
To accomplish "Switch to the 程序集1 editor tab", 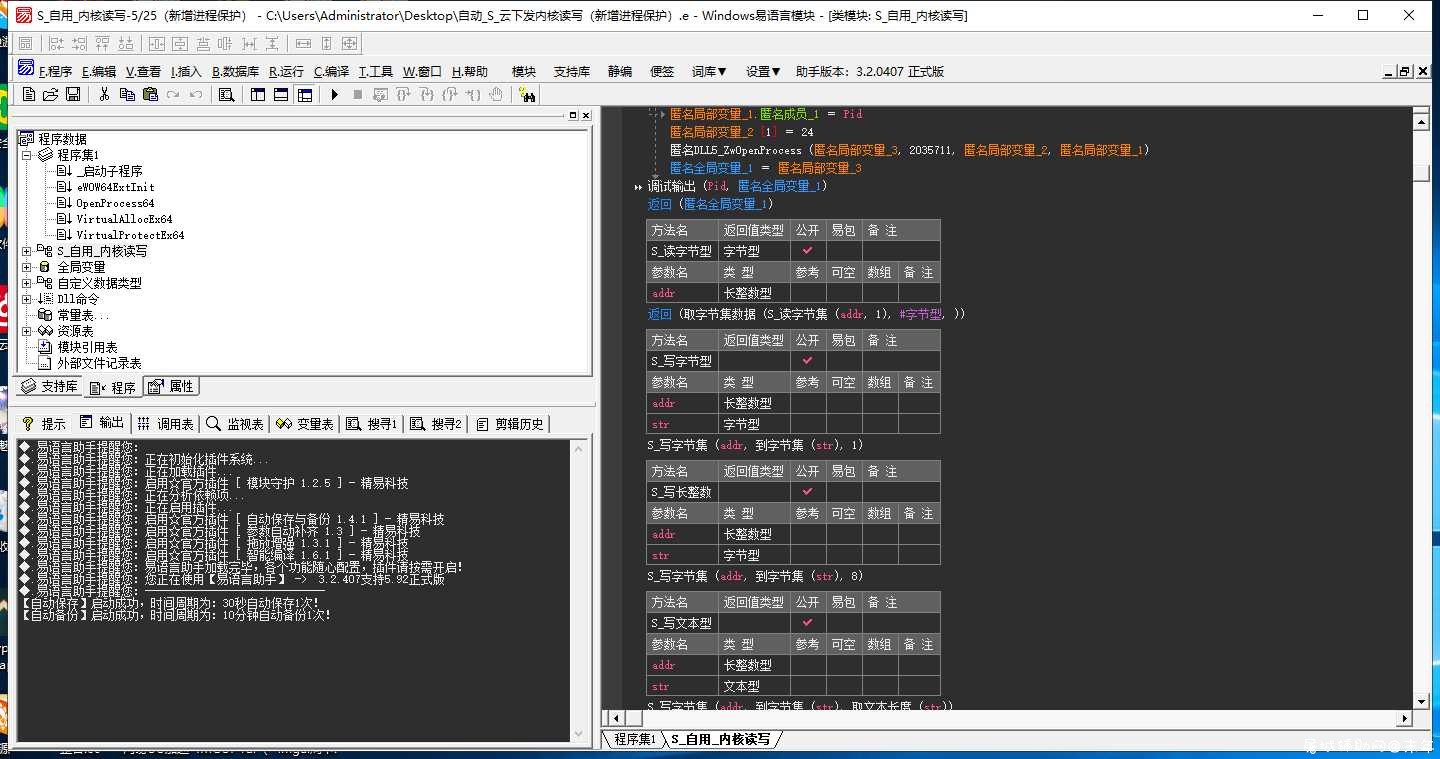I will click(634, 739).
